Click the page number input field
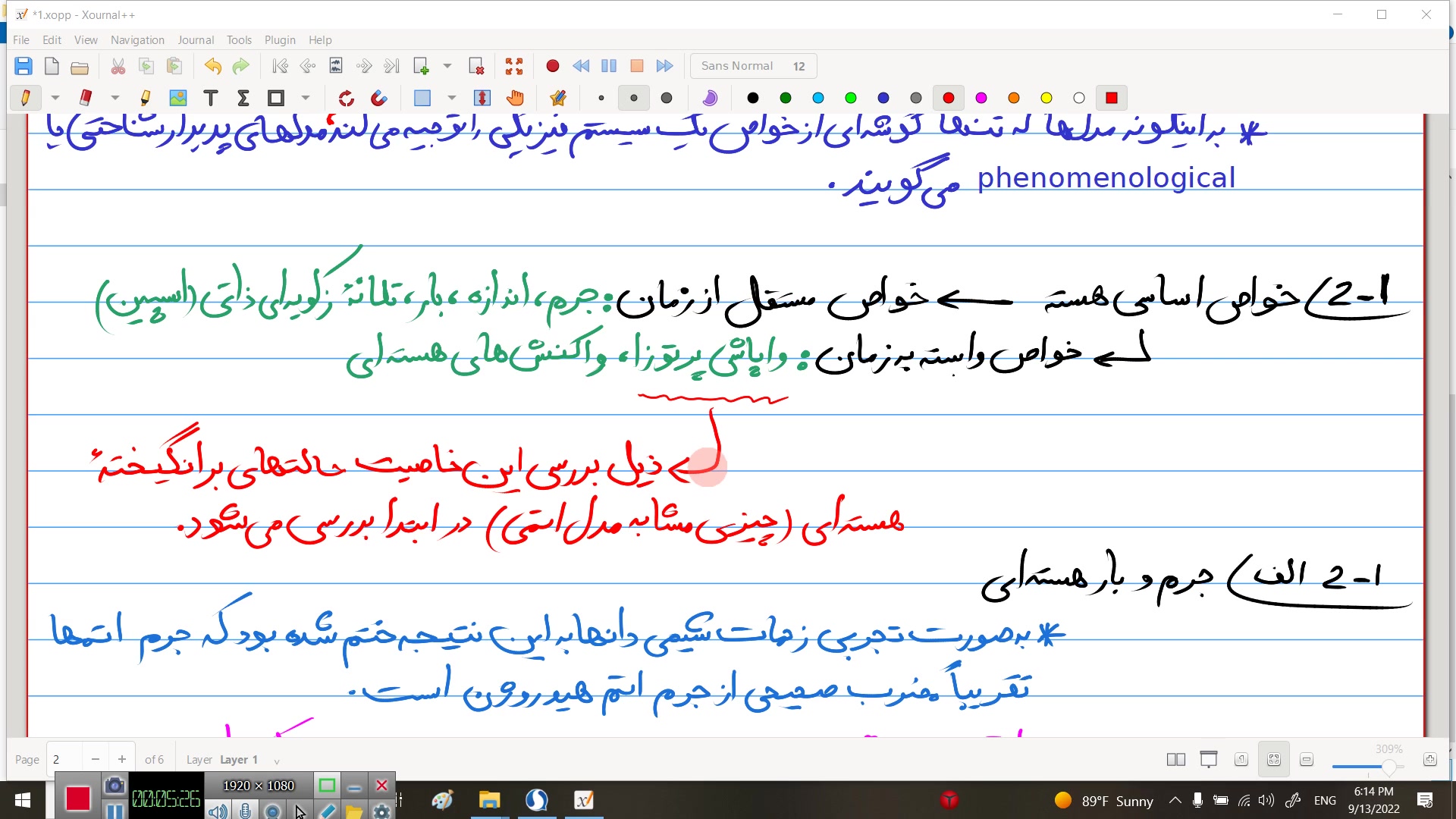This screenshot has width=1456, height=819. point(64,759)
